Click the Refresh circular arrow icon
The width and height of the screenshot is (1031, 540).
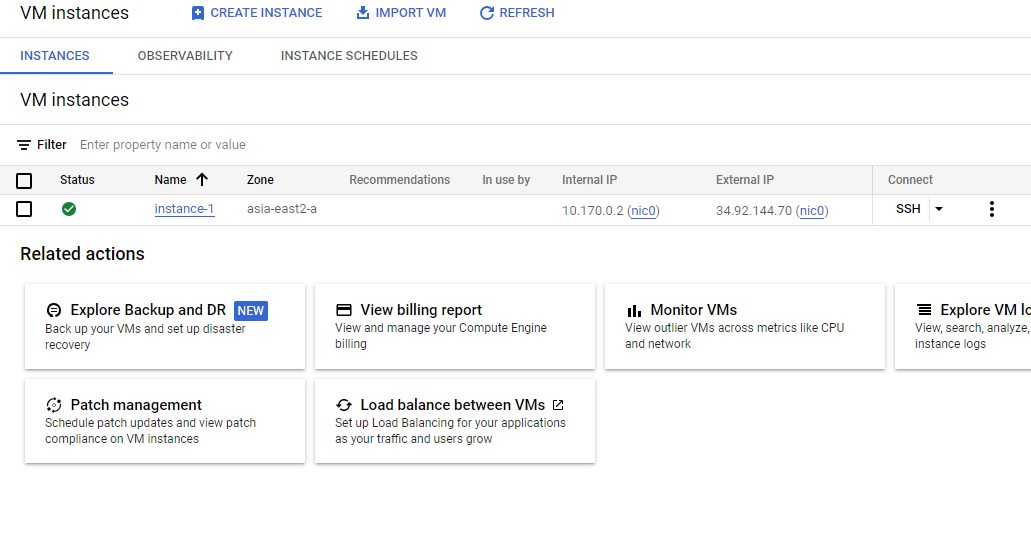487,13
